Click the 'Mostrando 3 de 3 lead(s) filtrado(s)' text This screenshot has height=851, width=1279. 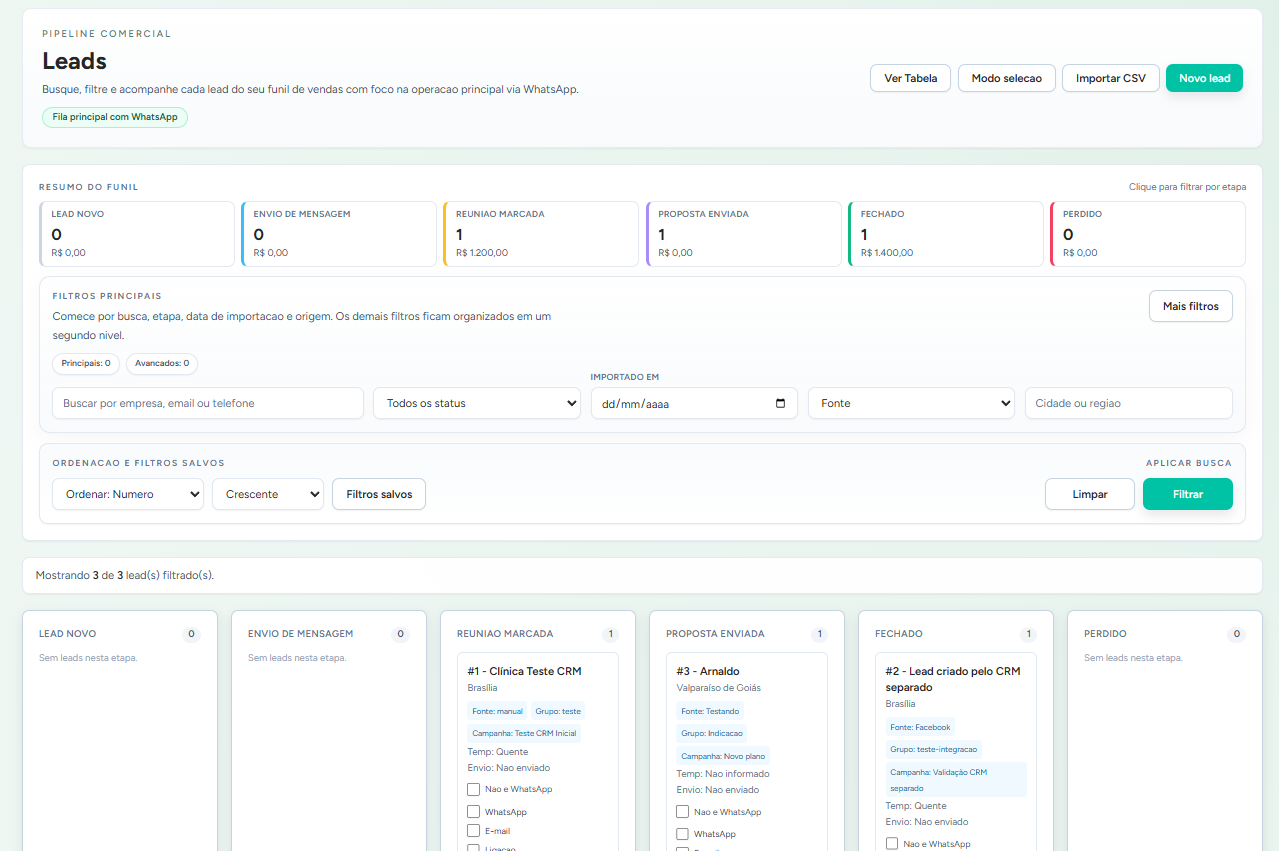click(x=125, y=575)
